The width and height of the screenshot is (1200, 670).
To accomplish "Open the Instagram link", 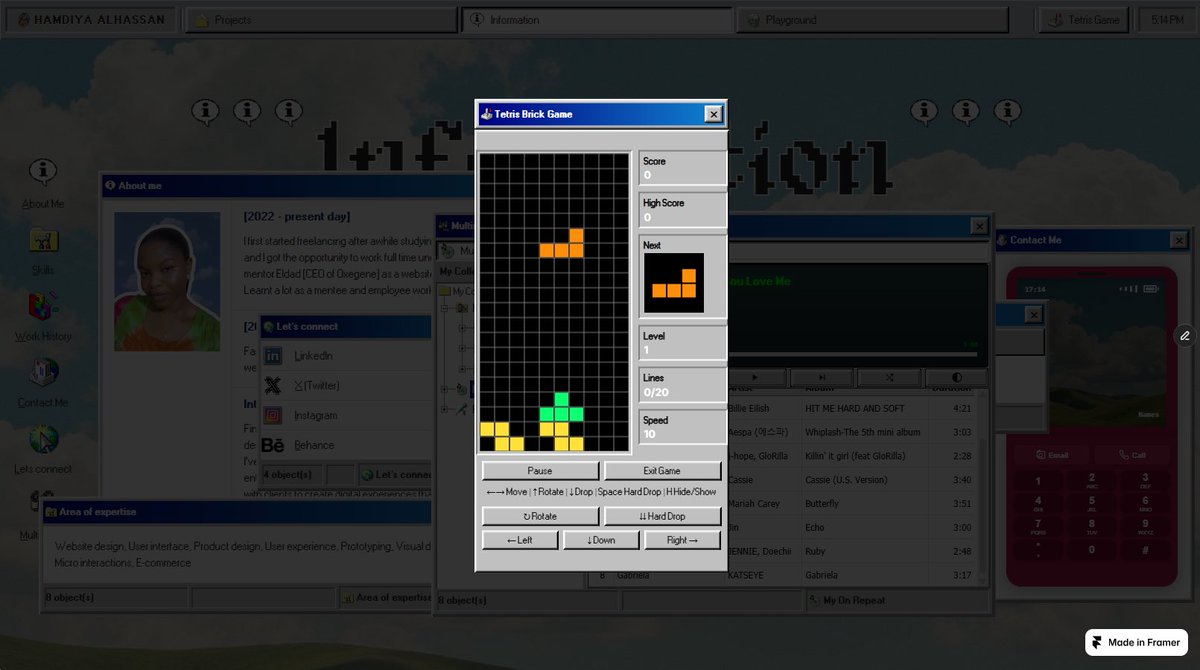I will coord(316,415).
